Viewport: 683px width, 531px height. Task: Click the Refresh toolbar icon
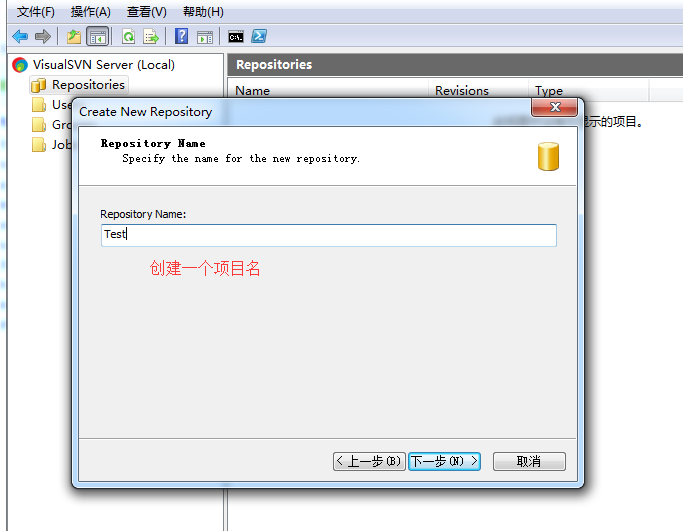(128, 37)
